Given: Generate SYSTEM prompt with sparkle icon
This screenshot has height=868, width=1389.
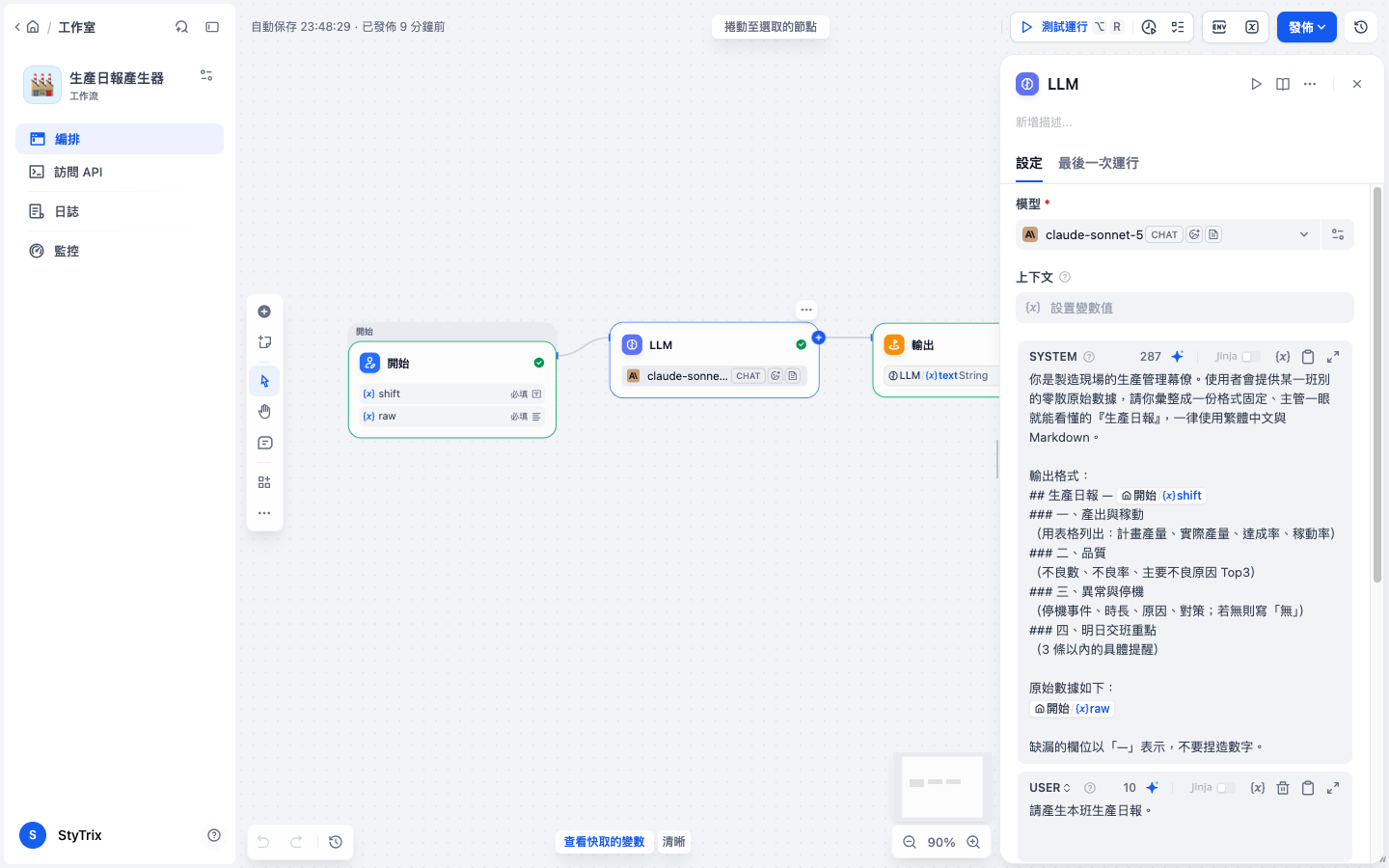Looking at the screenshot, I should coord(1177,357).
